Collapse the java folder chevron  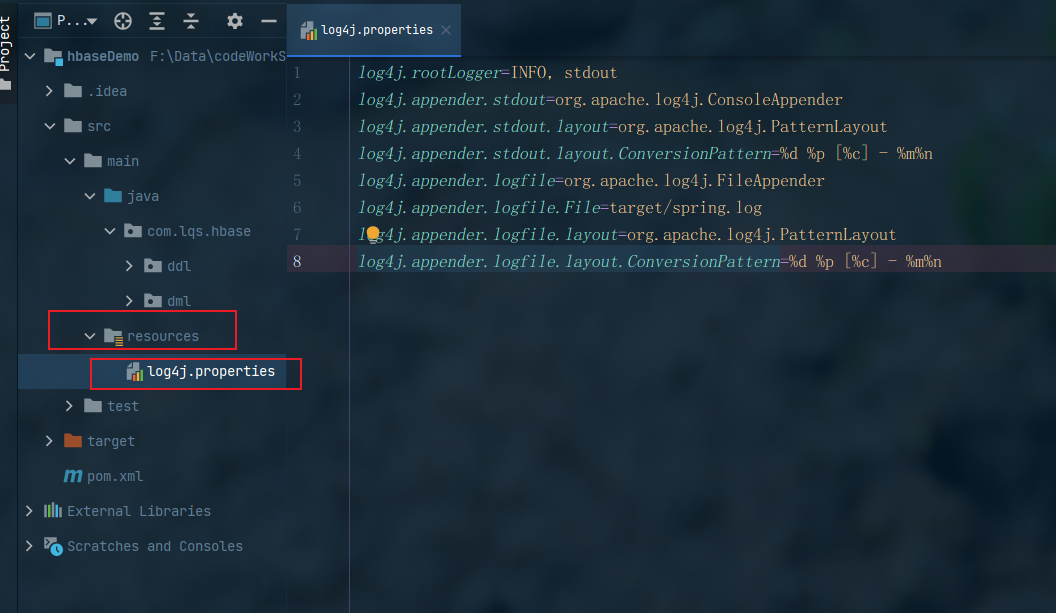click(x=90, y=196)
